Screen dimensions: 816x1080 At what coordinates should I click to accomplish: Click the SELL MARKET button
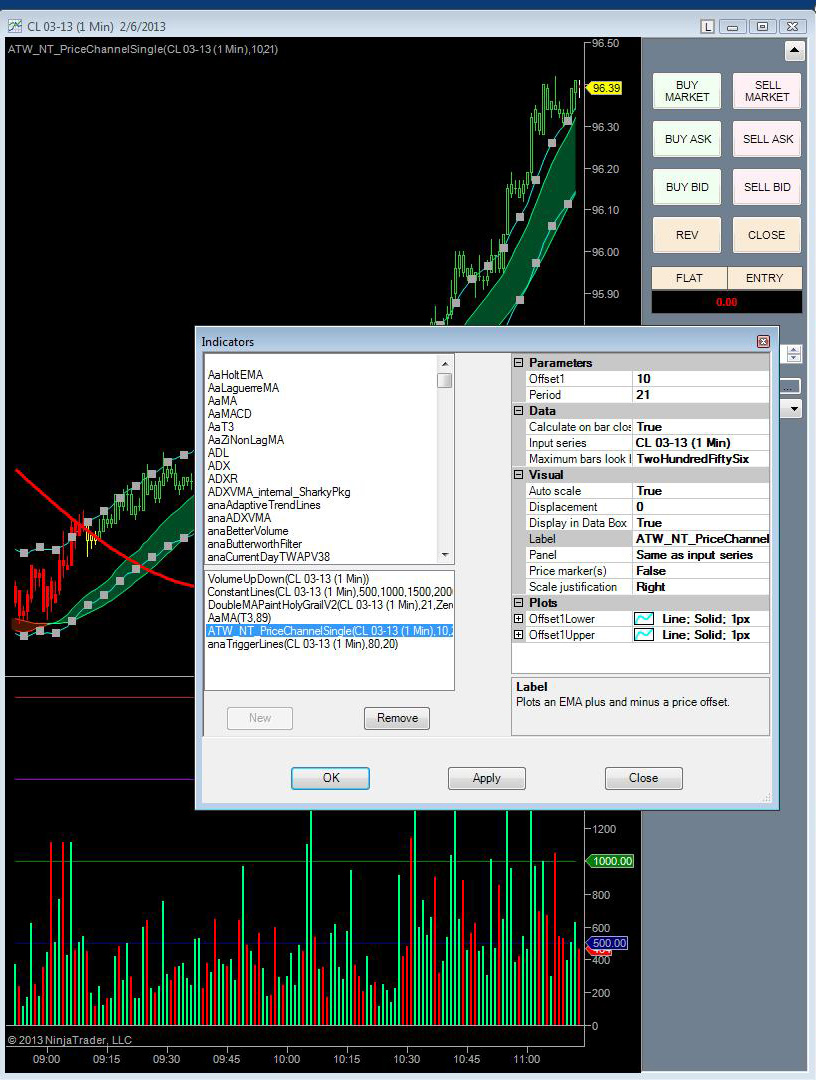tap(767, 91)
